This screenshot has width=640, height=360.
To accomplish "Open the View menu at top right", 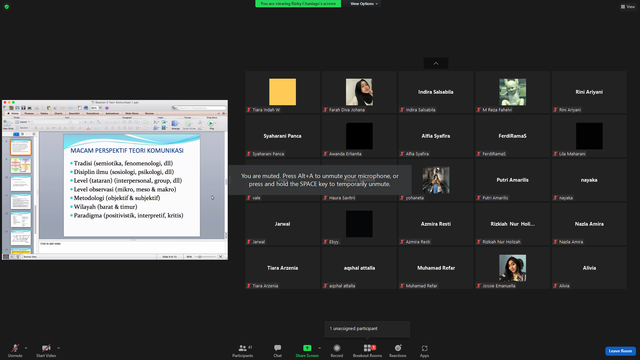I will (x=628, y=7).
